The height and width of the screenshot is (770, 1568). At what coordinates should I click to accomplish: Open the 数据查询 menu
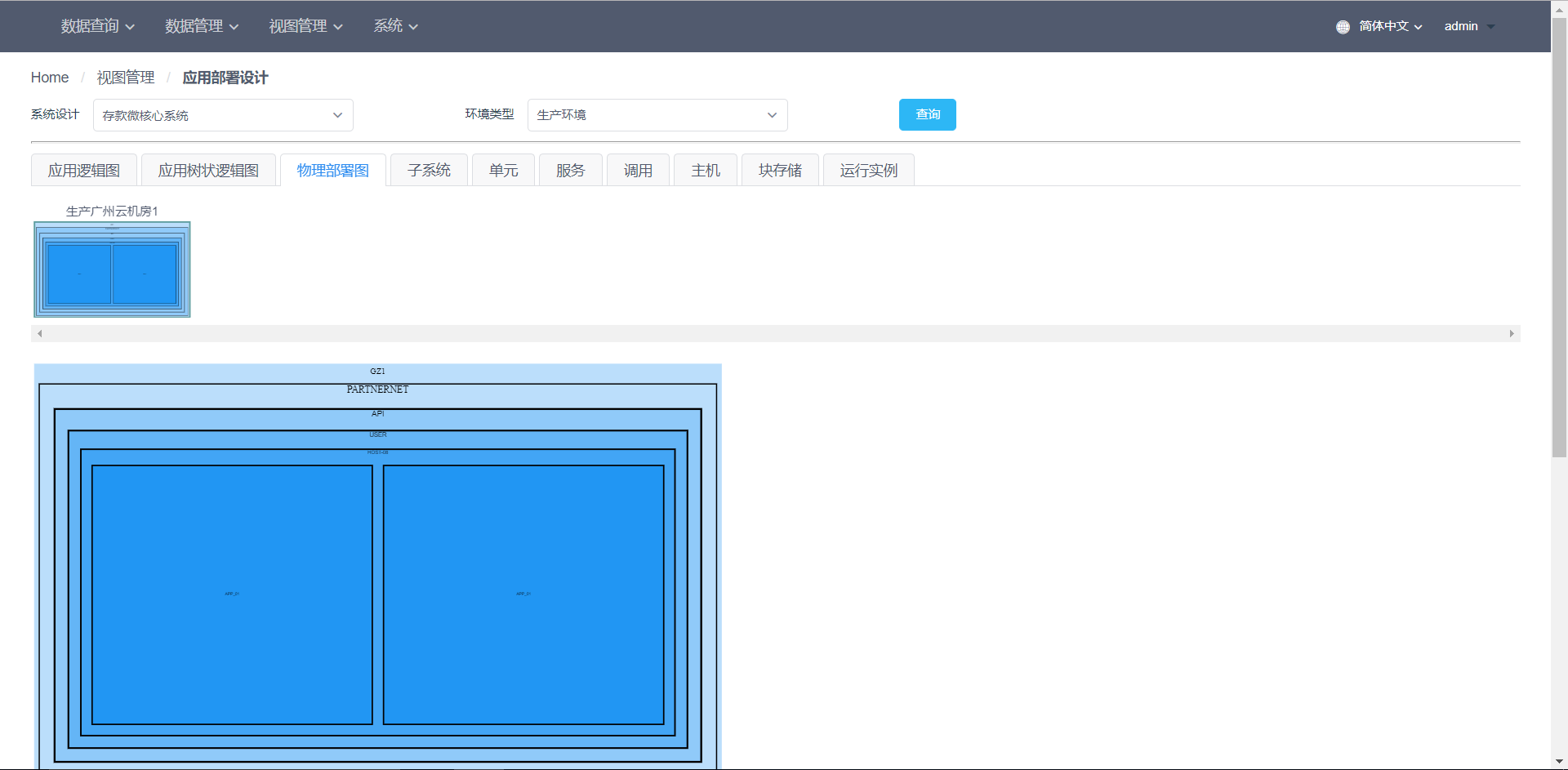(97, 26)
